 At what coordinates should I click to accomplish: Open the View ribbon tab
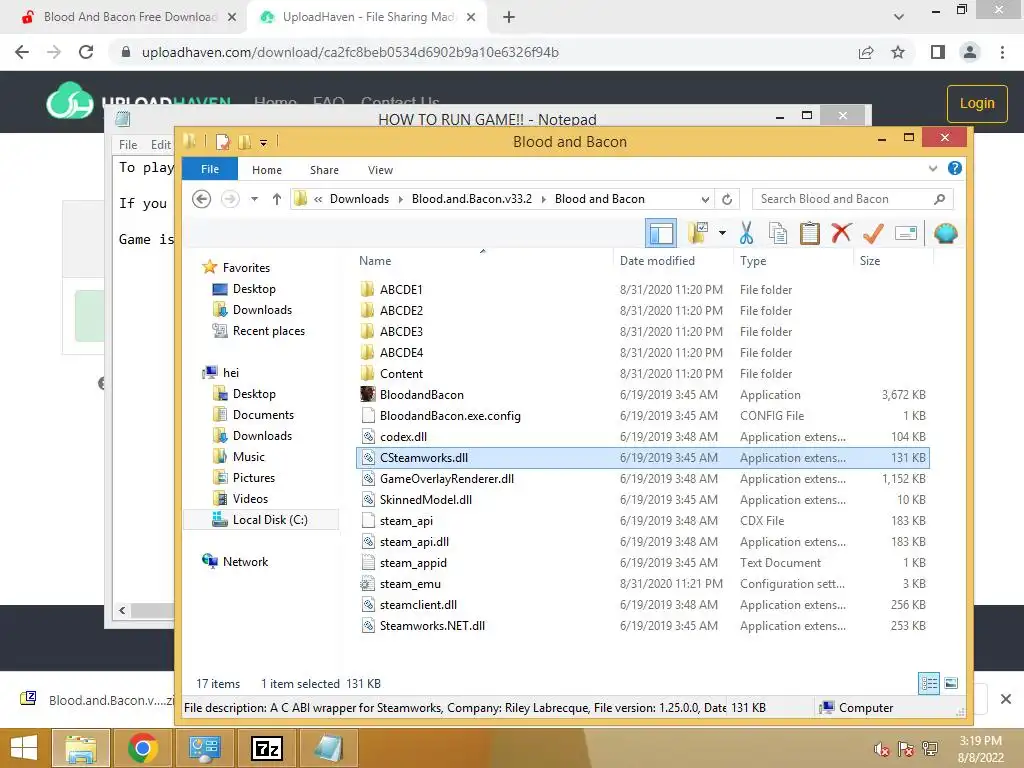(380, 170)
